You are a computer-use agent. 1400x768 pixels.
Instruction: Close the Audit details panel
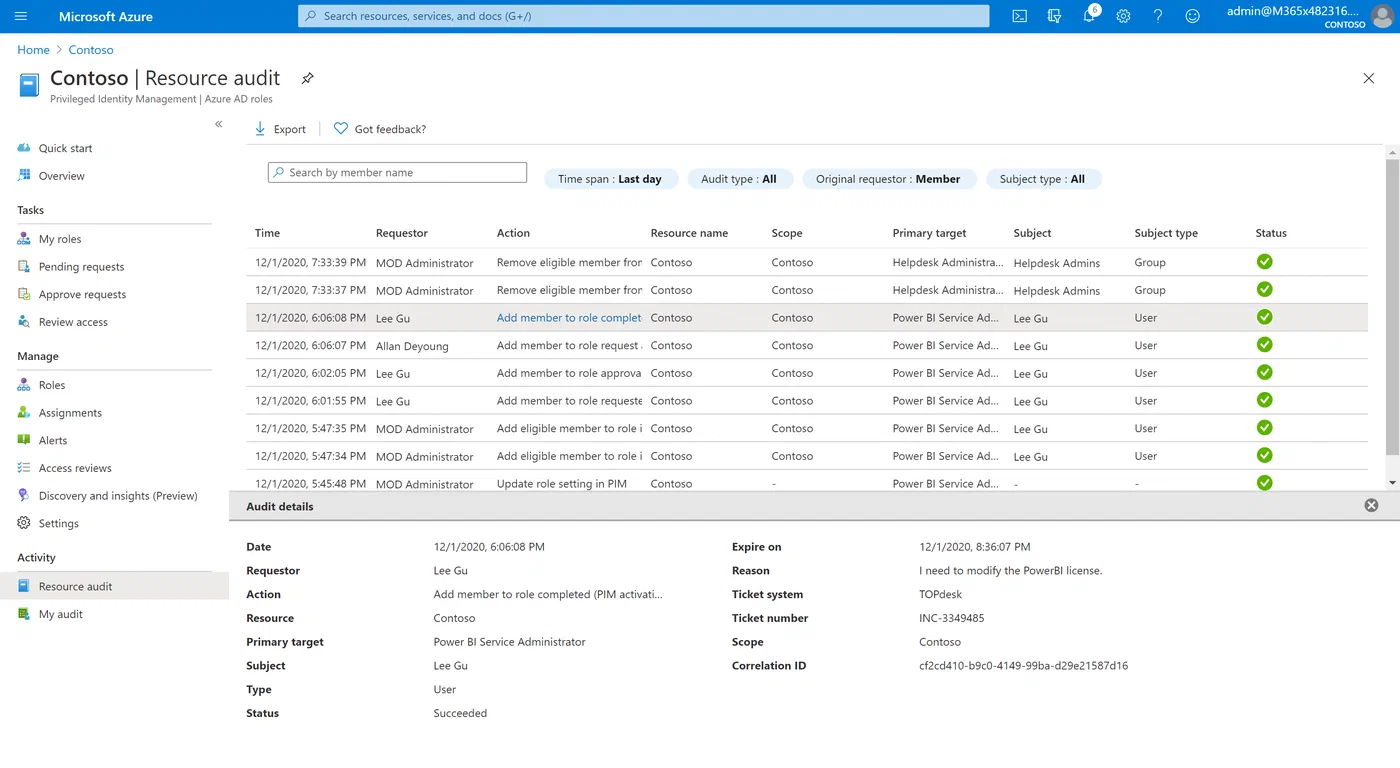1371,505
